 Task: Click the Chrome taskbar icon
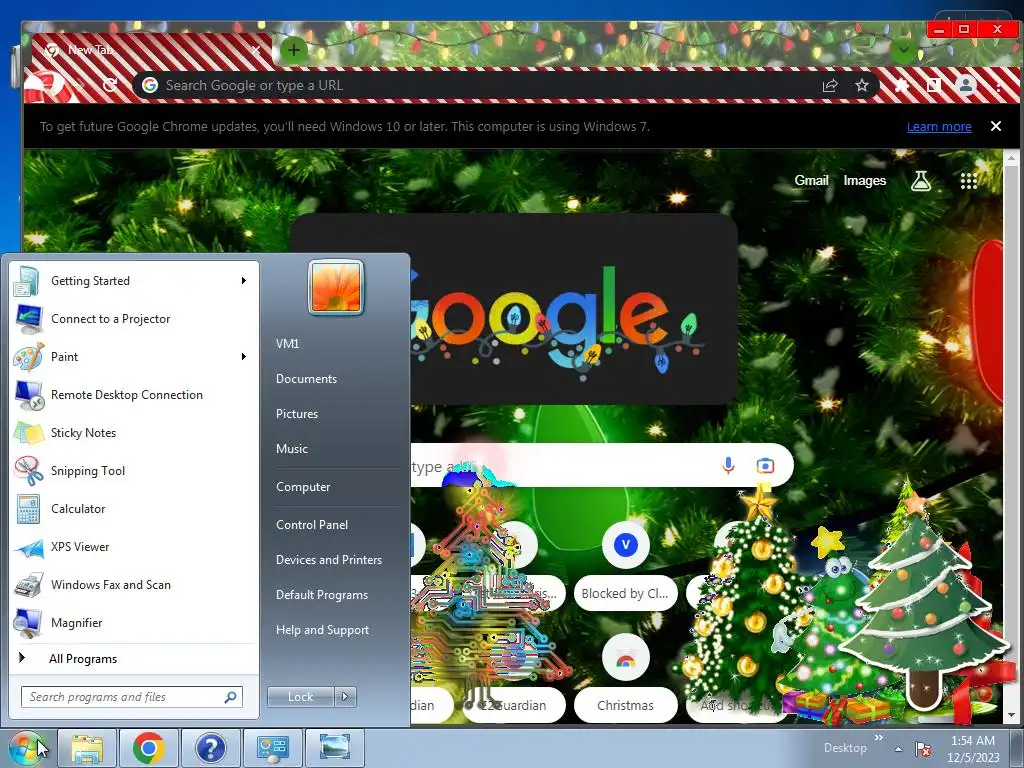click(x=148, y=748)
